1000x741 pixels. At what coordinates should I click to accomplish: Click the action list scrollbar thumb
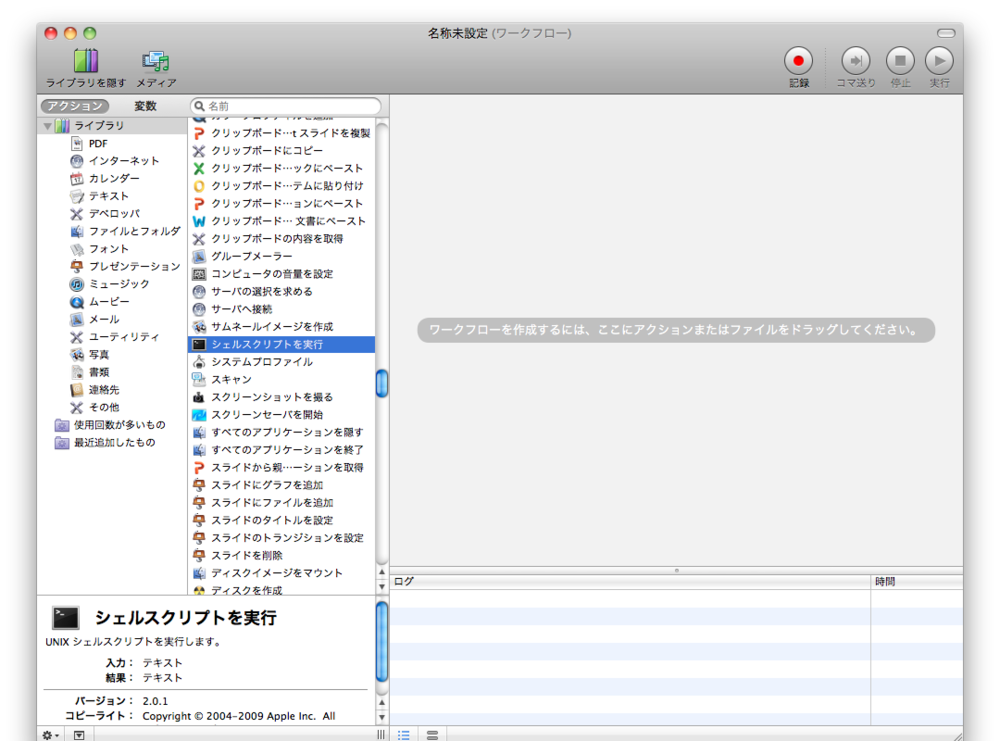382,383
